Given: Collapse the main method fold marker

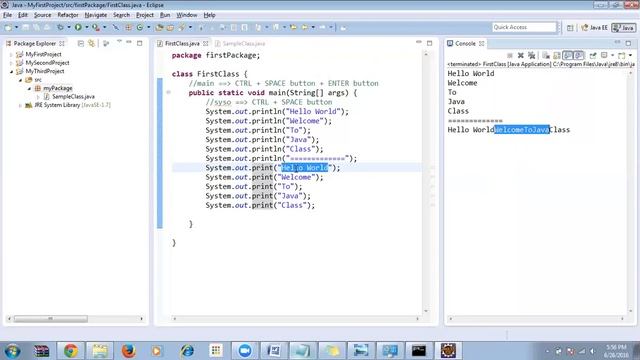Looking at the screenshot, I should click(x=168, y=93).
